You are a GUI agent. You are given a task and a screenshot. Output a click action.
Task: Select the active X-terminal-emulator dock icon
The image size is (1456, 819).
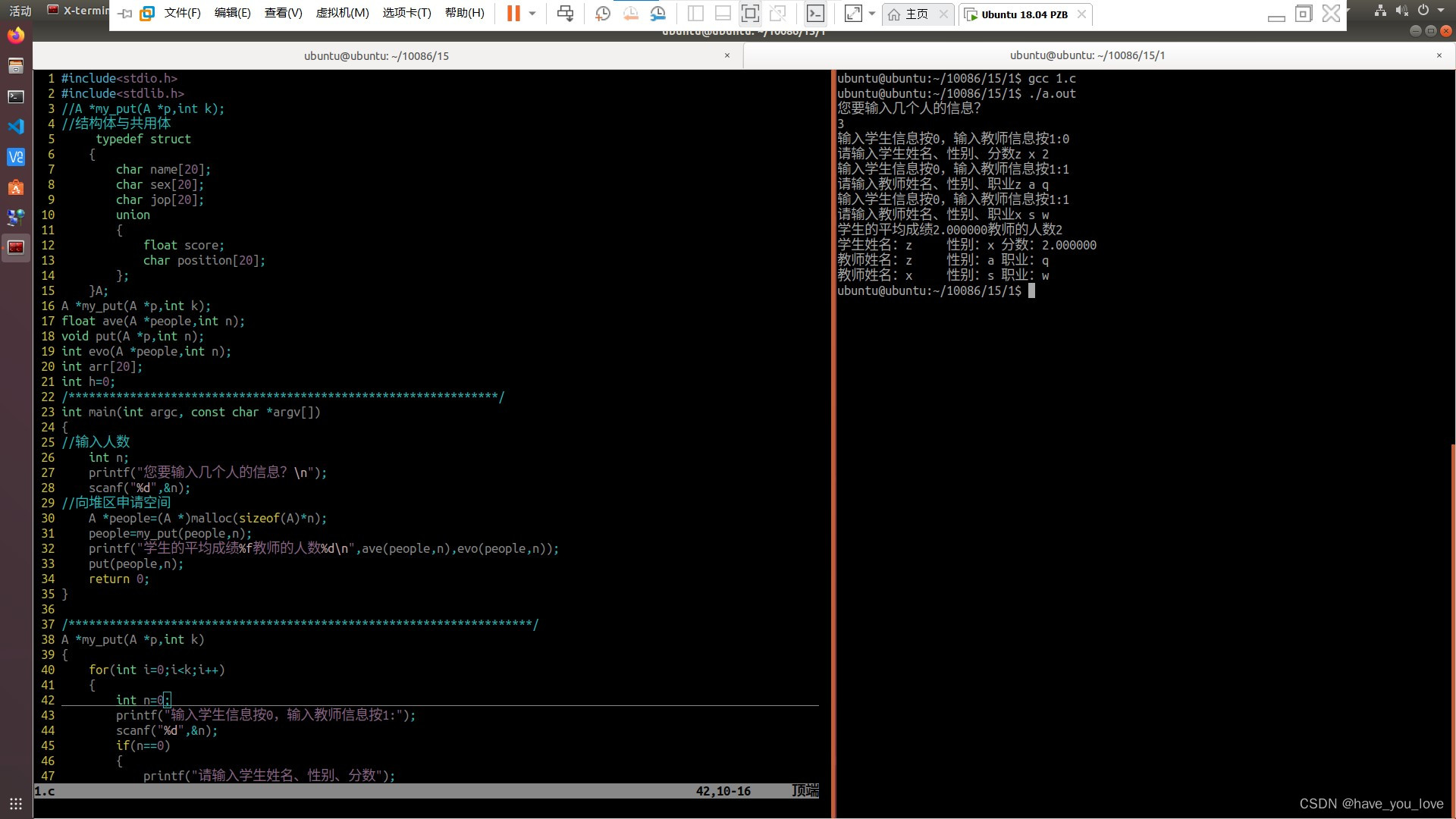click(x=16, y=247)
